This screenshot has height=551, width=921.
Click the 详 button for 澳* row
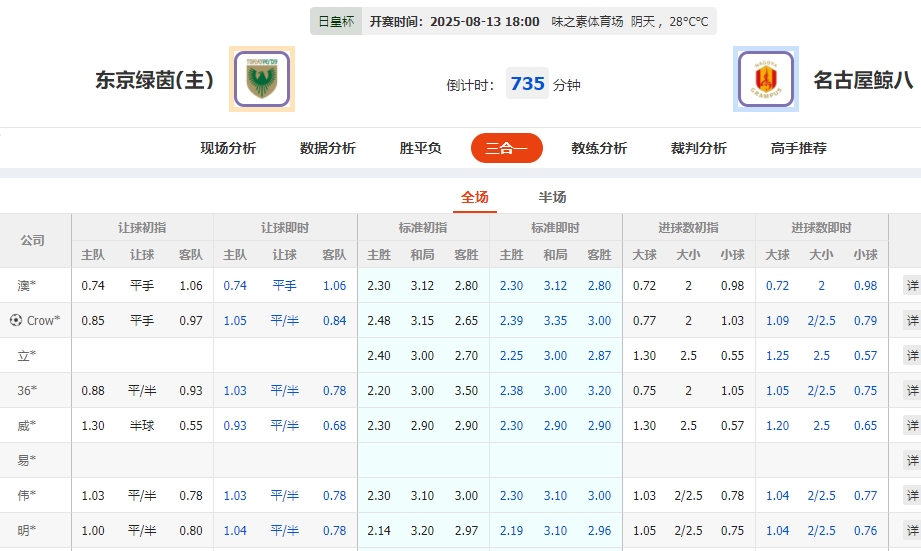(x=911, y=285)
